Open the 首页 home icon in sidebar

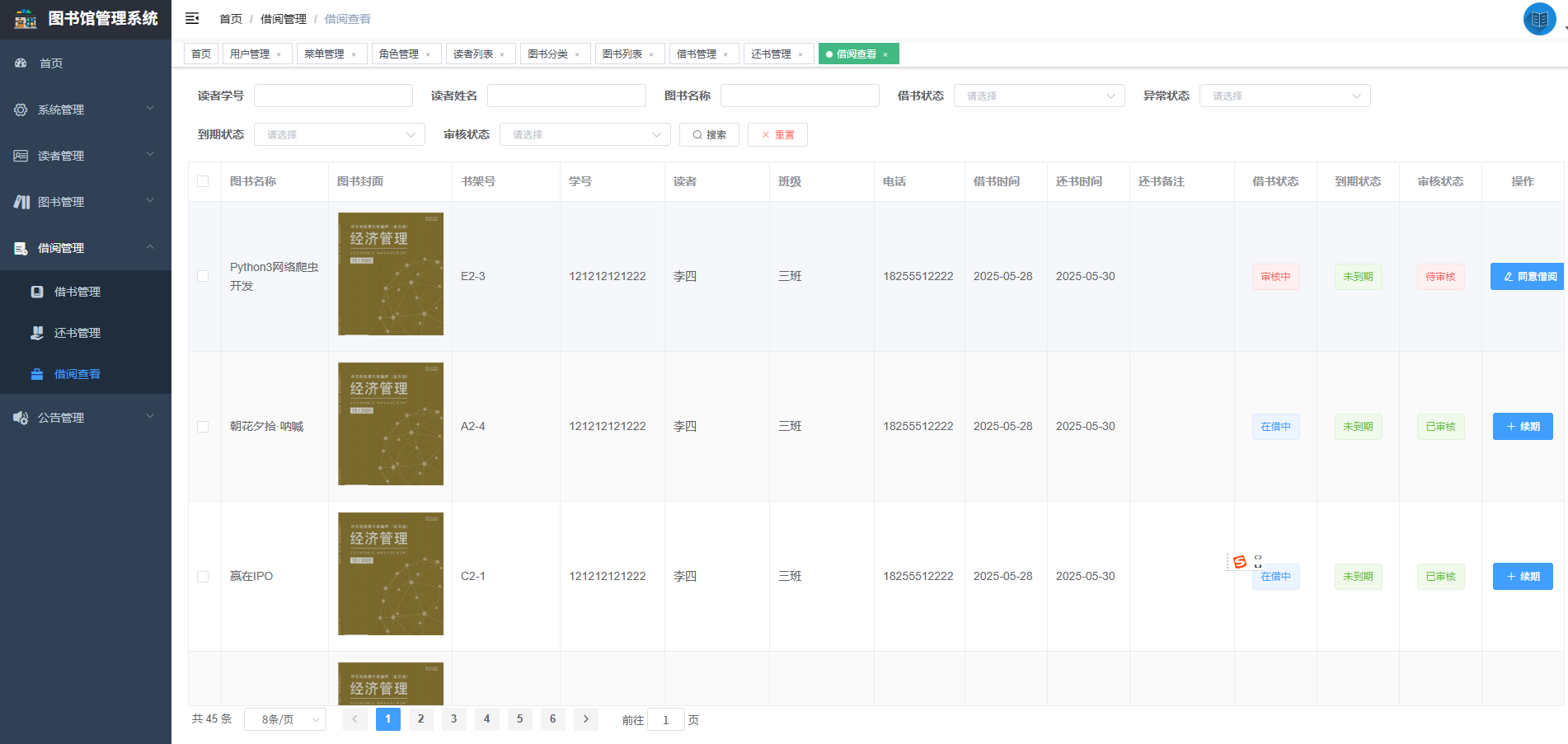(x=20, y=63)
